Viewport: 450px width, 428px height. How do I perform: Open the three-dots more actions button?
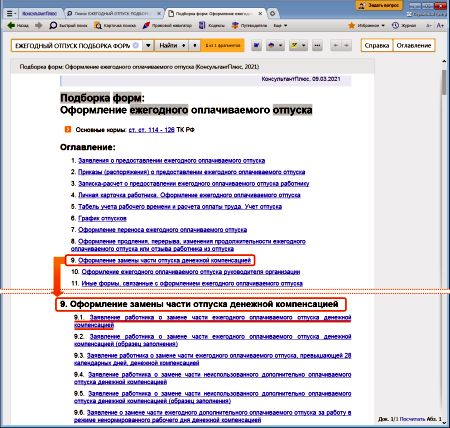[317, 45]
